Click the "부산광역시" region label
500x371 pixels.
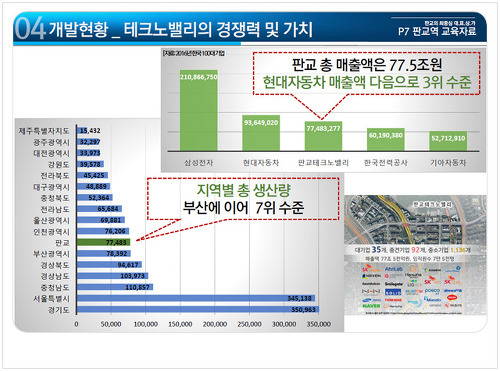51,254
